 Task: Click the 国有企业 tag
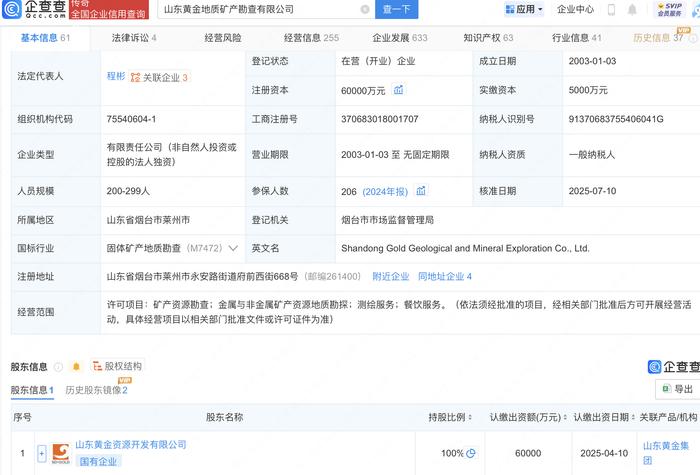pos(98,462)
